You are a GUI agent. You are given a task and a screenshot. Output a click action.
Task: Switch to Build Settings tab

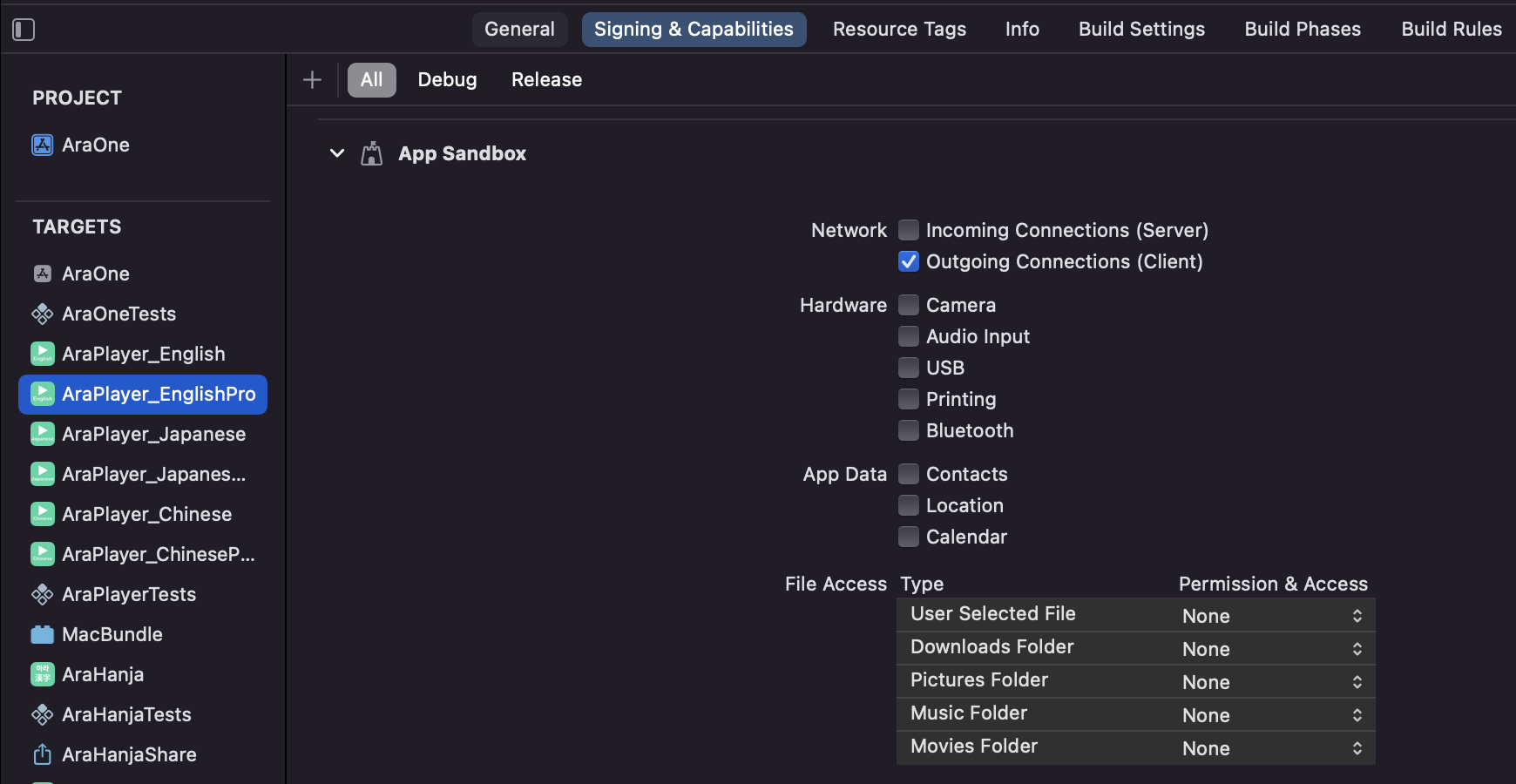tap(1141, 30)
